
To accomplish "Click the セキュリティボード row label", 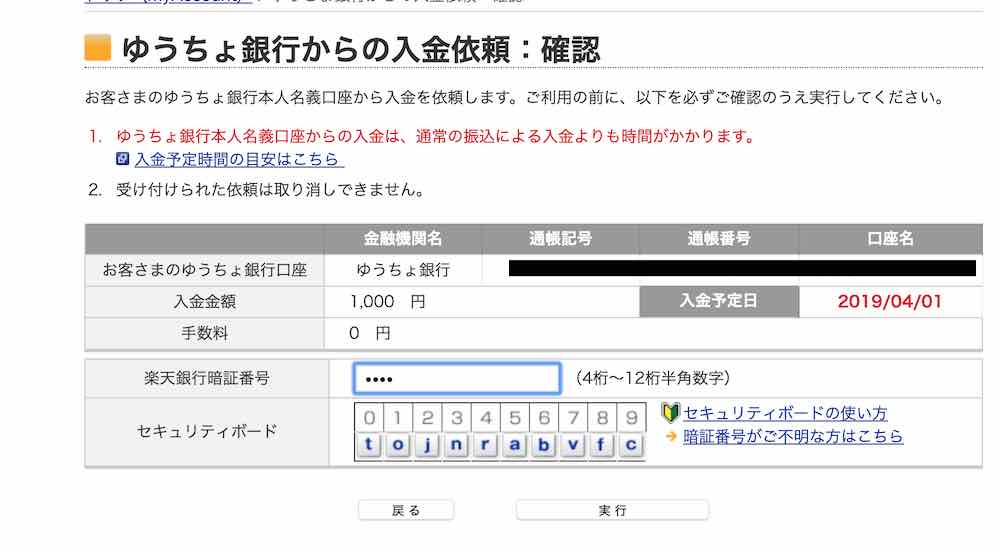I will click(x=207, y=432).
